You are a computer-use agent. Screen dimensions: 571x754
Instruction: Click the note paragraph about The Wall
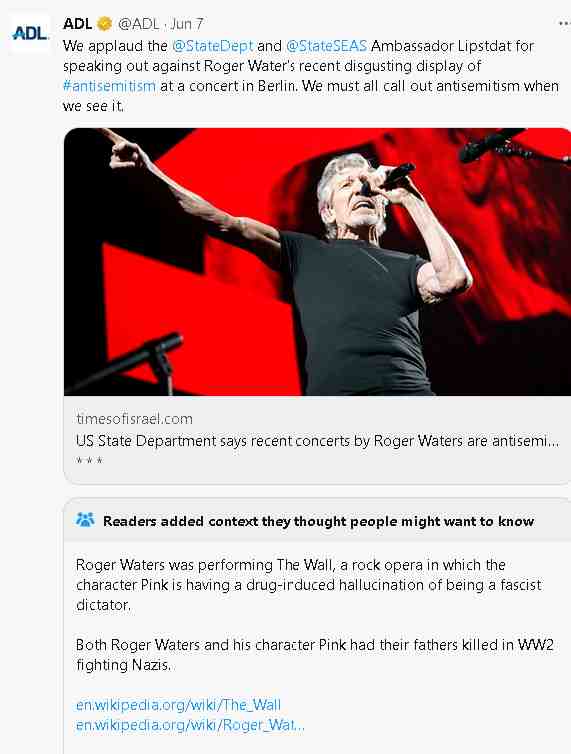pyautogui.click(x=309, y=585)
